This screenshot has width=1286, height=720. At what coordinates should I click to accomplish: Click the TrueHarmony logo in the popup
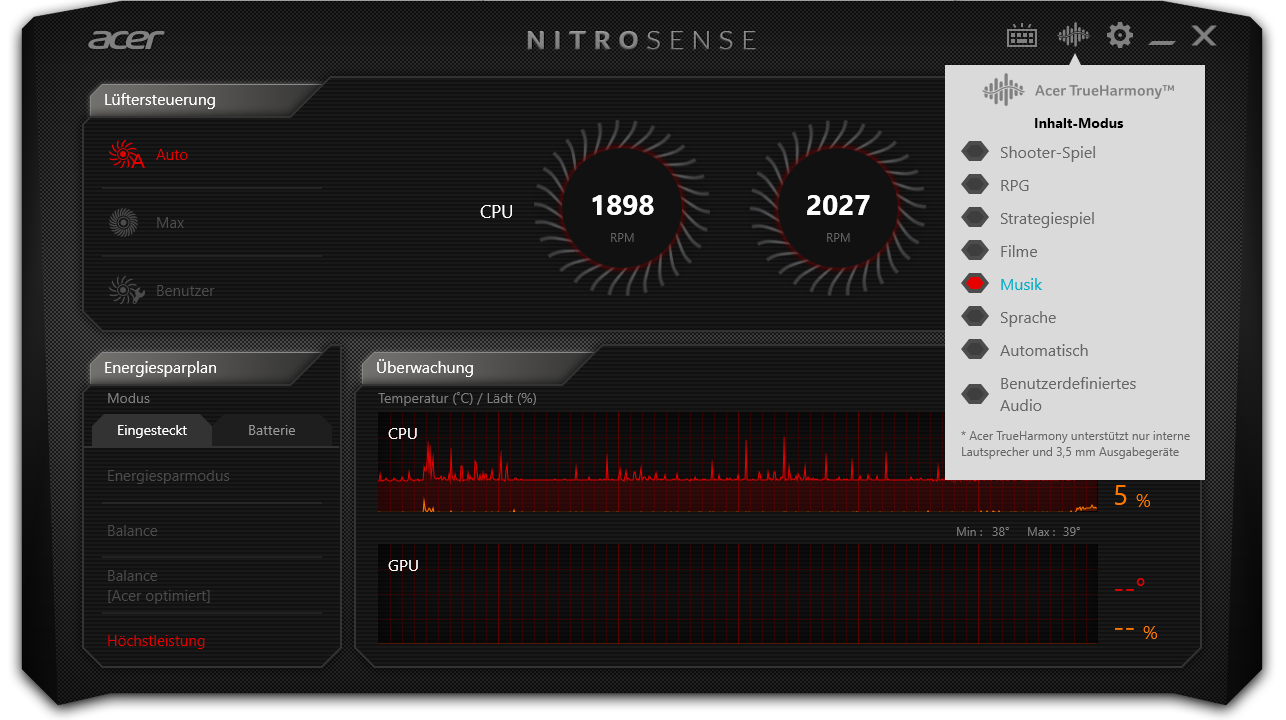click(1003, 90)
